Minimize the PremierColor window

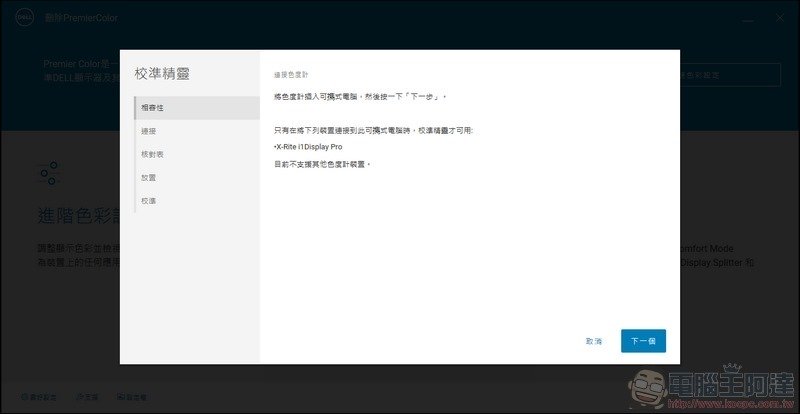pyautogui.click(x=750, y=18)
